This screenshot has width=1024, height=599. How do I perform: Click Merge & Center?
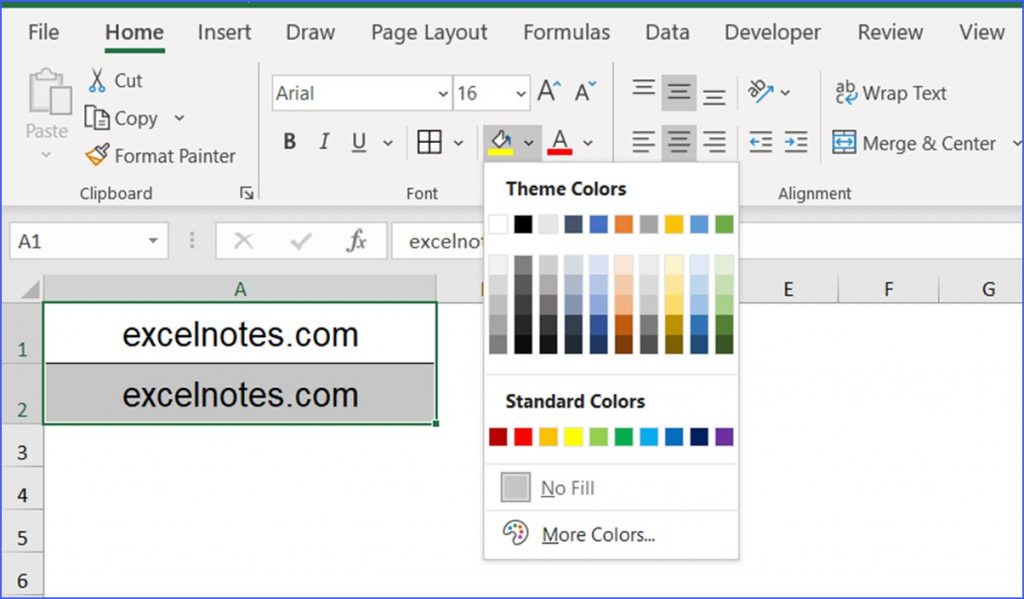pyautogui.click(x=917, y=143)
